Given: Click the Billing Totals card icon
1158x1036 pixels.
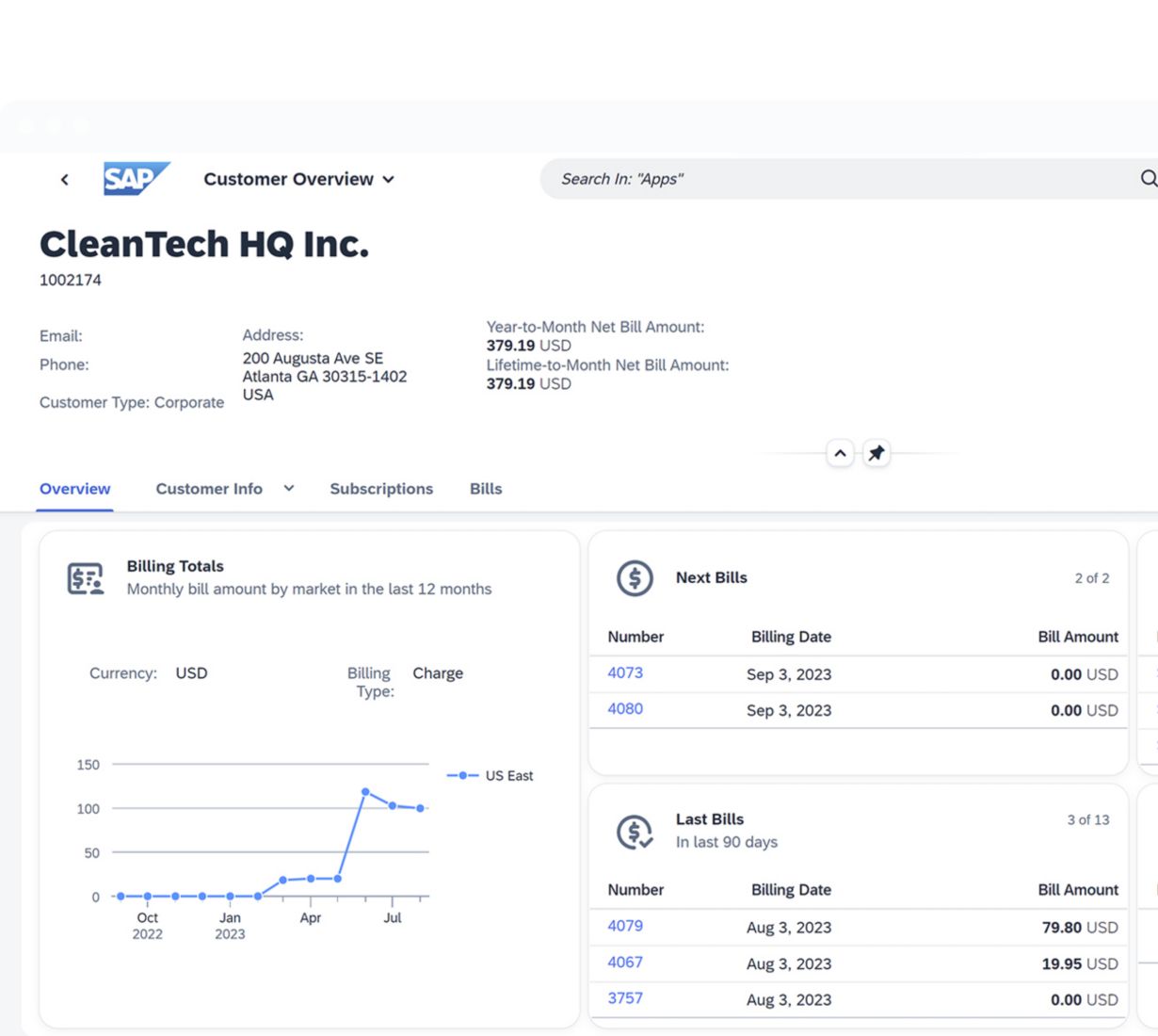Looking at the screenshot, I should coord(86,578).
